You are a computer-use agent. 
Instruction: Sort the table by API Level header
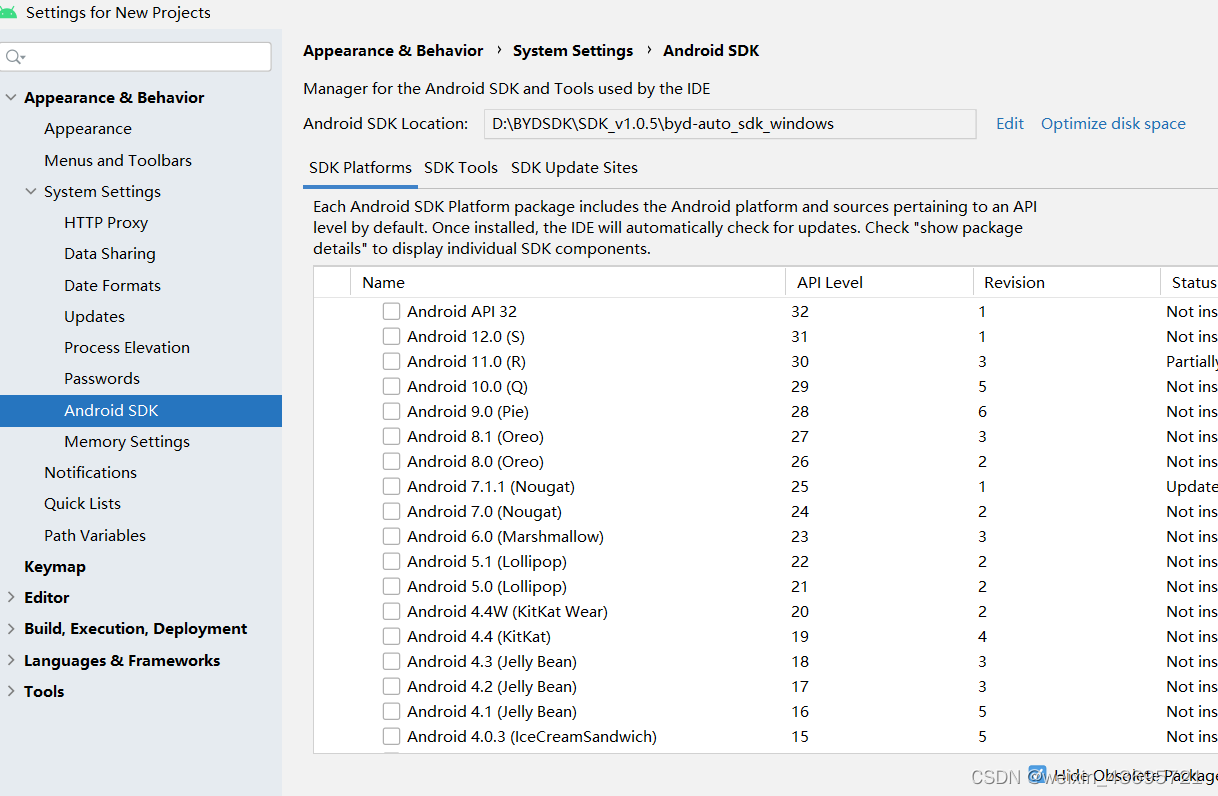829,282
